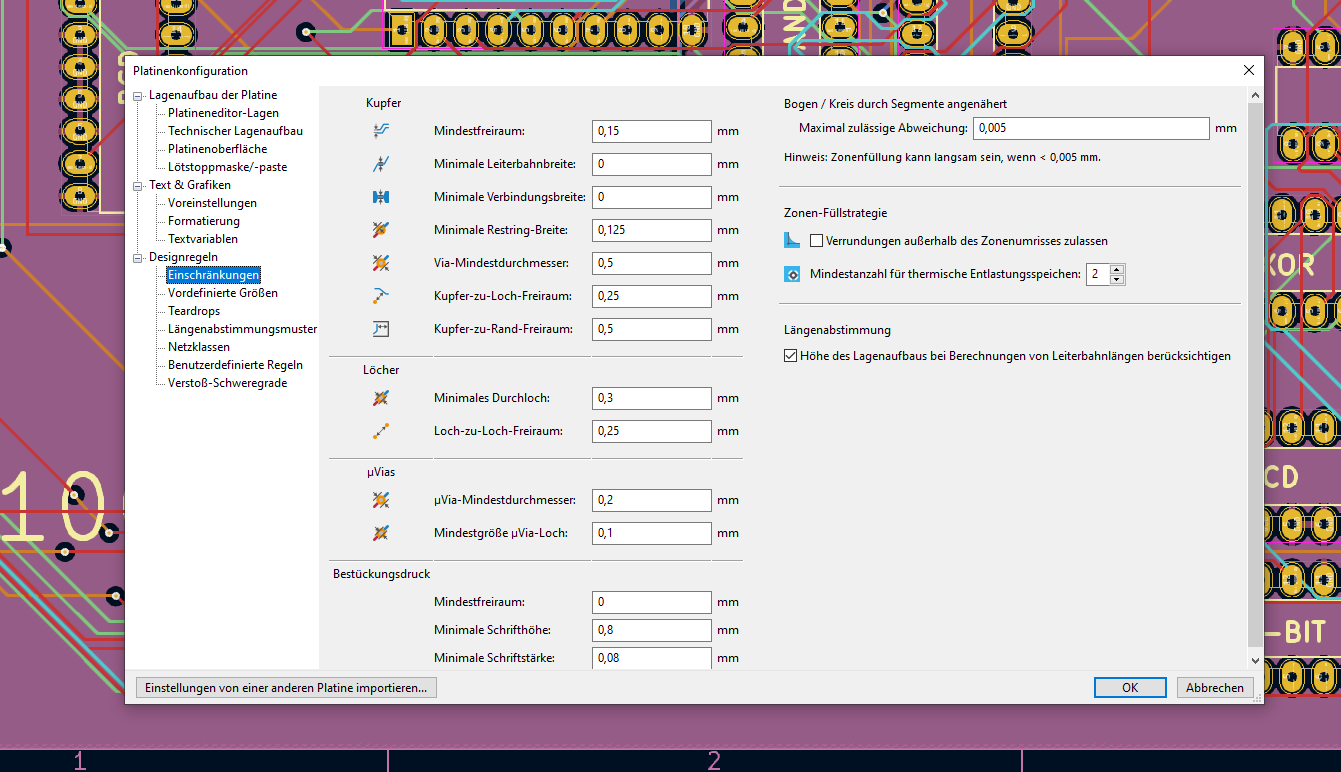The image size is (1341, 772).
Task: Click the Kupfer-zu-Loch-Freiraum field
Action: click(x=652, y=296)
